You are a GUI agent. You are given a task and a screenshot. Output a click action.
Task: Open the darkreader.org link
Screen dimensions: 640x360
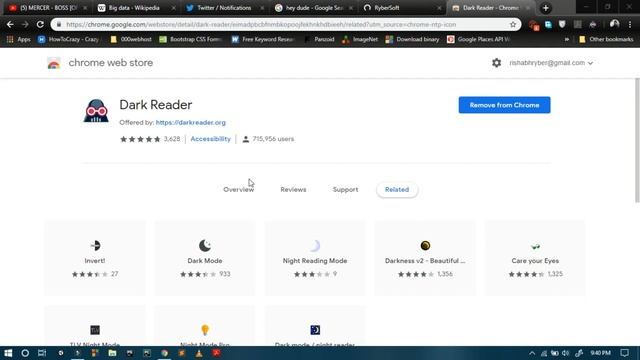(191, 122)
